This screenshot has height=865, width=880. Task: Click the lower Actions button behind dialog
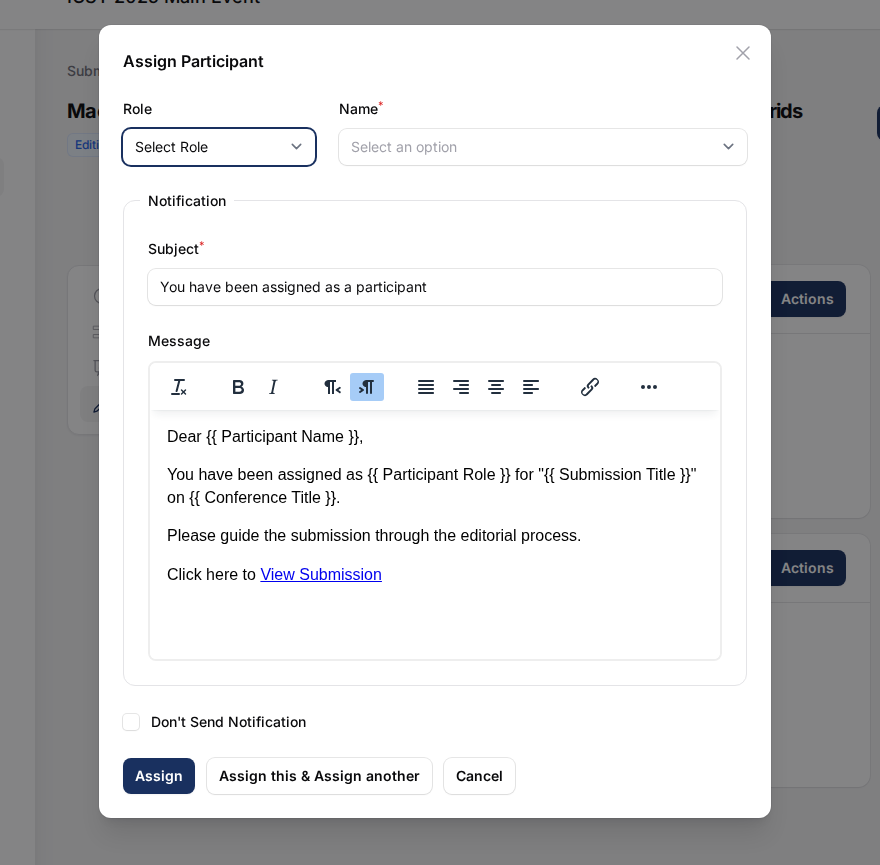tap(807, 567)
